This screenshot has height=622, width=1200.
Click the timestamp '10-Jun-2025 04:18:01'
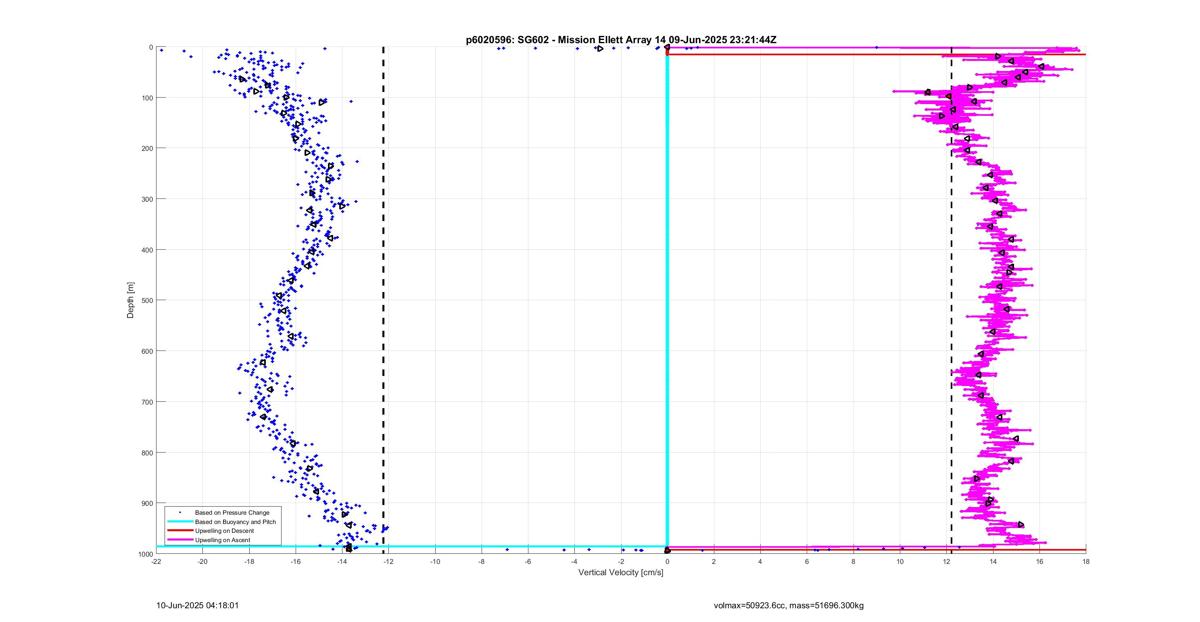click(x=198, y=605)
